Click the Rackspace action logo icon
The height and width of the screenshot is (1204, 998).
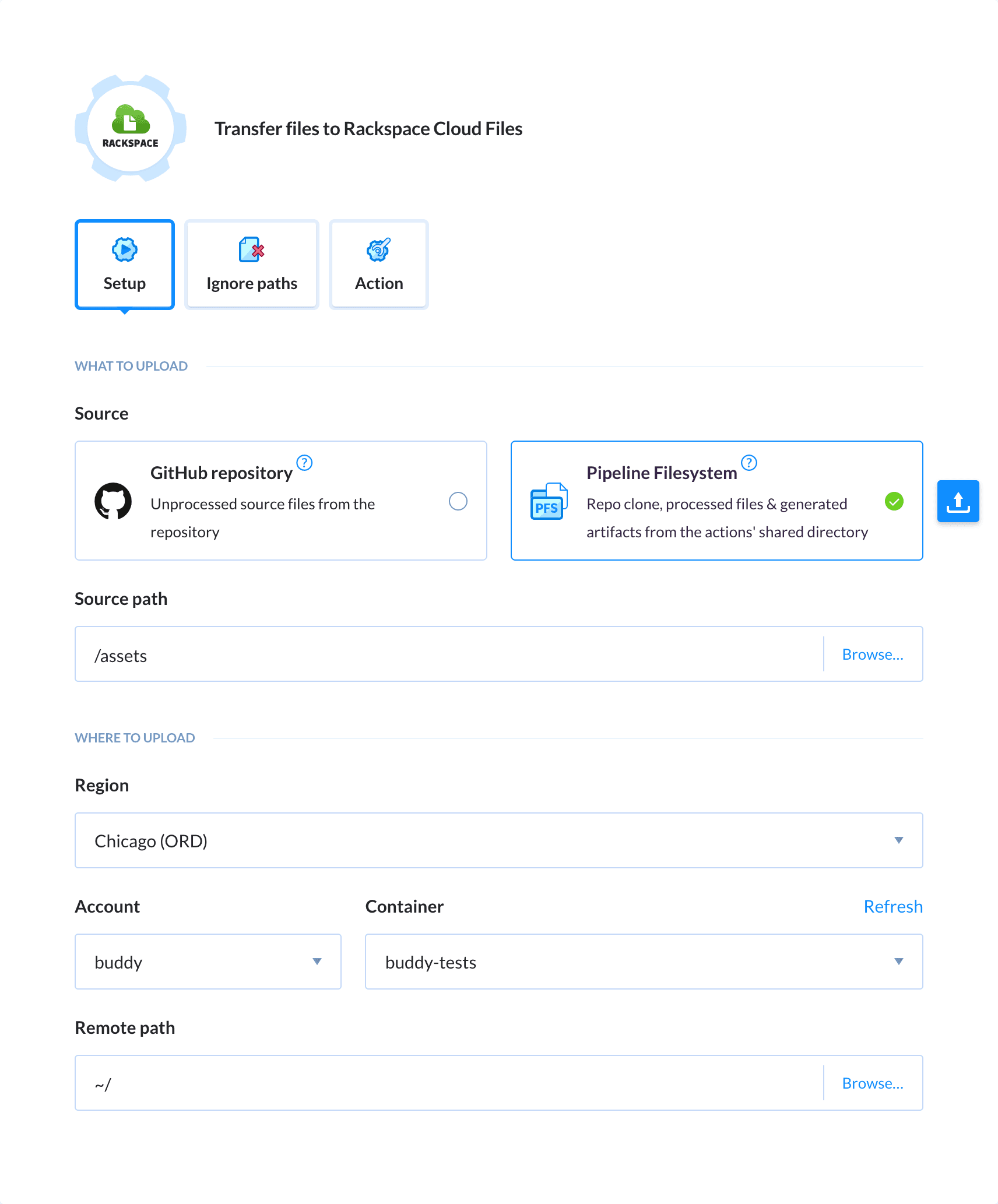pyautogui.click(x=129, y=129)
